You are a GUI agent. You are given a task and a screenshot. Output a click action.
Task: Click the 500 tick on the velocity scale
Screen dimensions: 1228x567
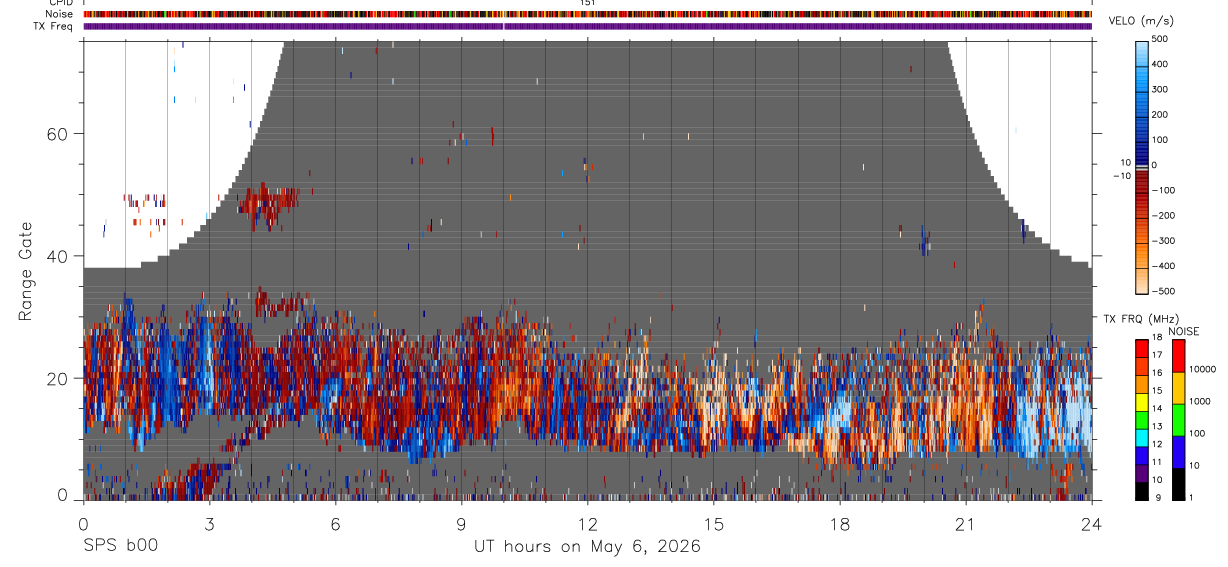click(x=1162, y=39)
